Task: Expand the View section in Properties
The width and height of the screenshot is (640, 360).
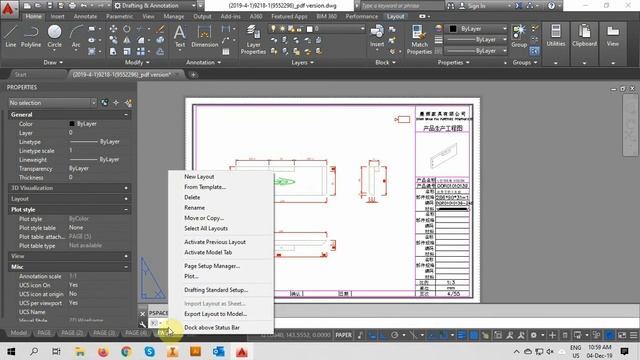Action: 126,256
